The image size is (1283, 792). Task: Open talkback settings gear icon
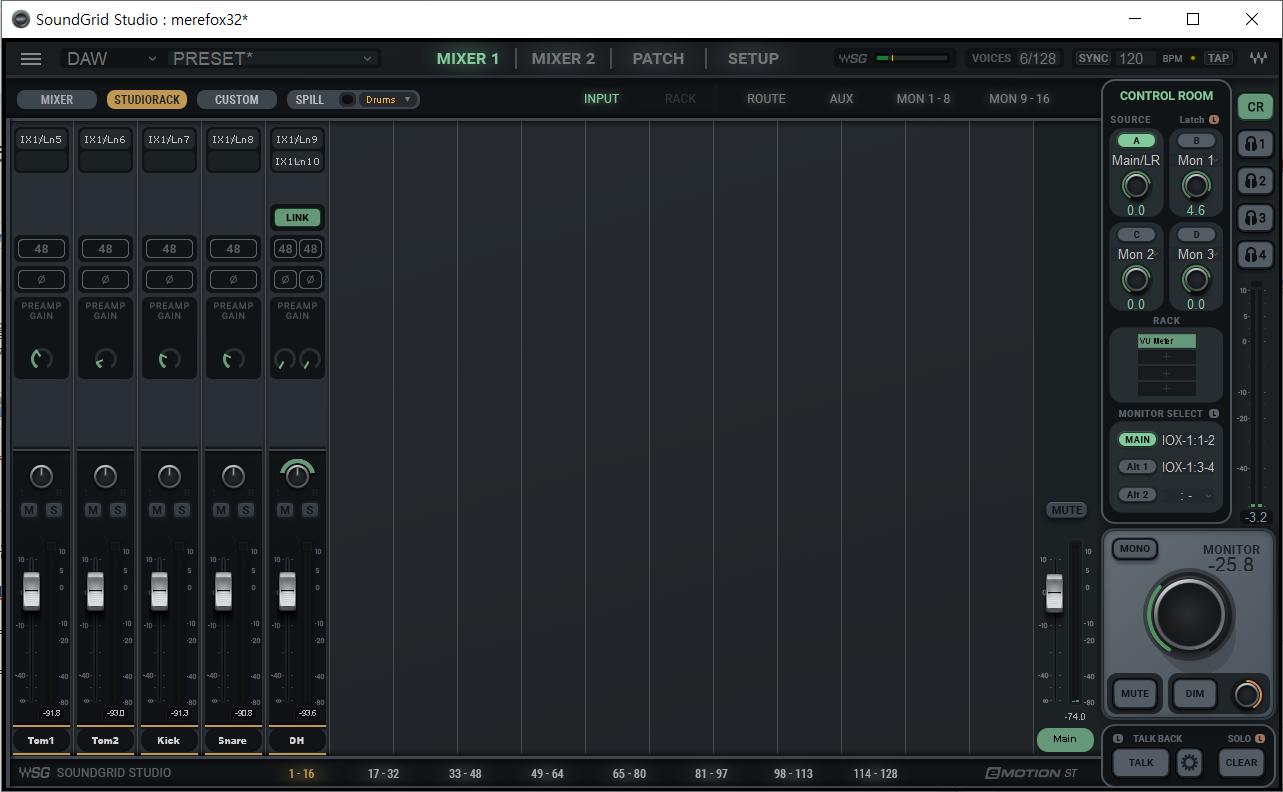click(x=1189, y=763)
